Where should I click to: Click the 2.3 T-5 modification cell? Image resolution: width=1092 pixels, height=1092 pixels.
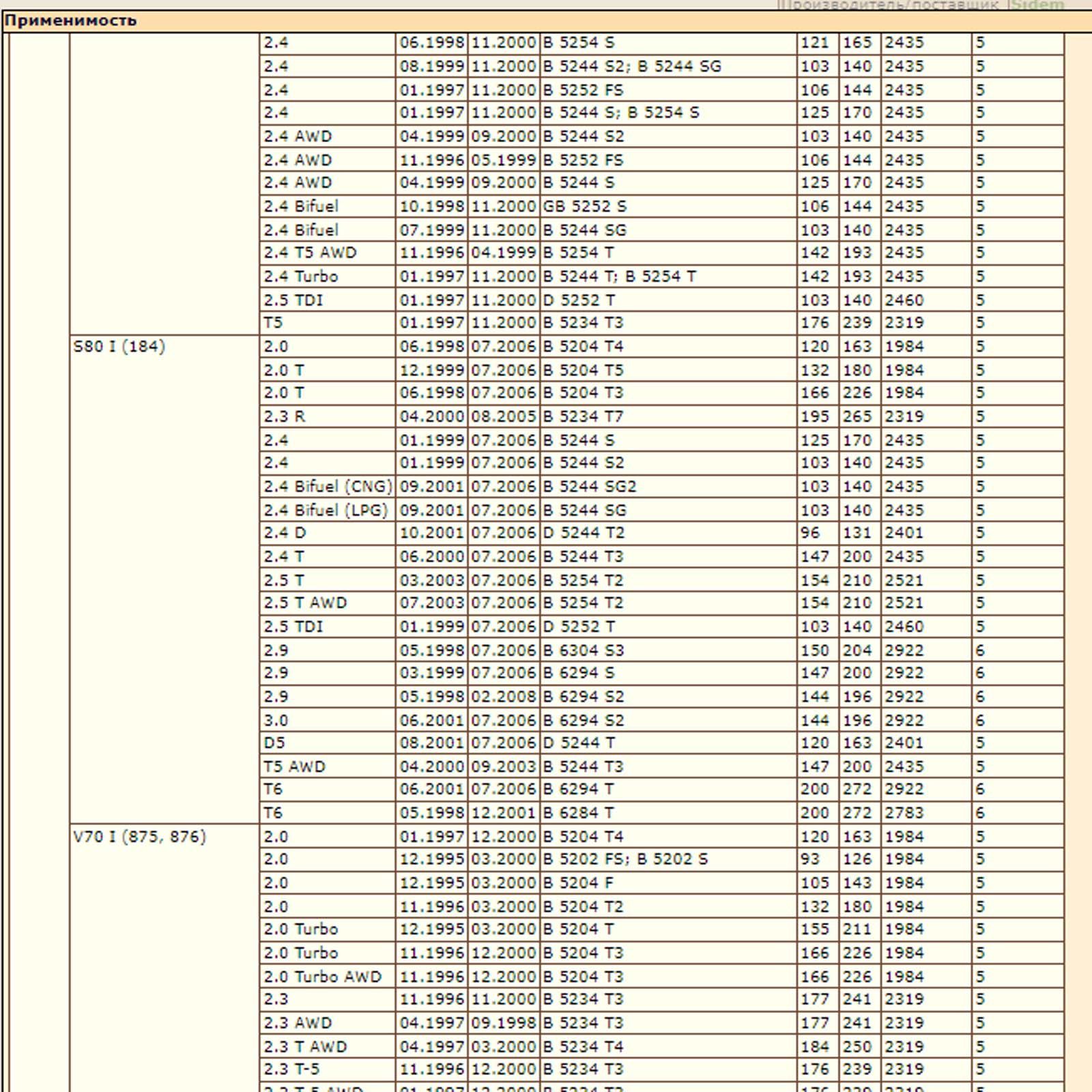328,1069
